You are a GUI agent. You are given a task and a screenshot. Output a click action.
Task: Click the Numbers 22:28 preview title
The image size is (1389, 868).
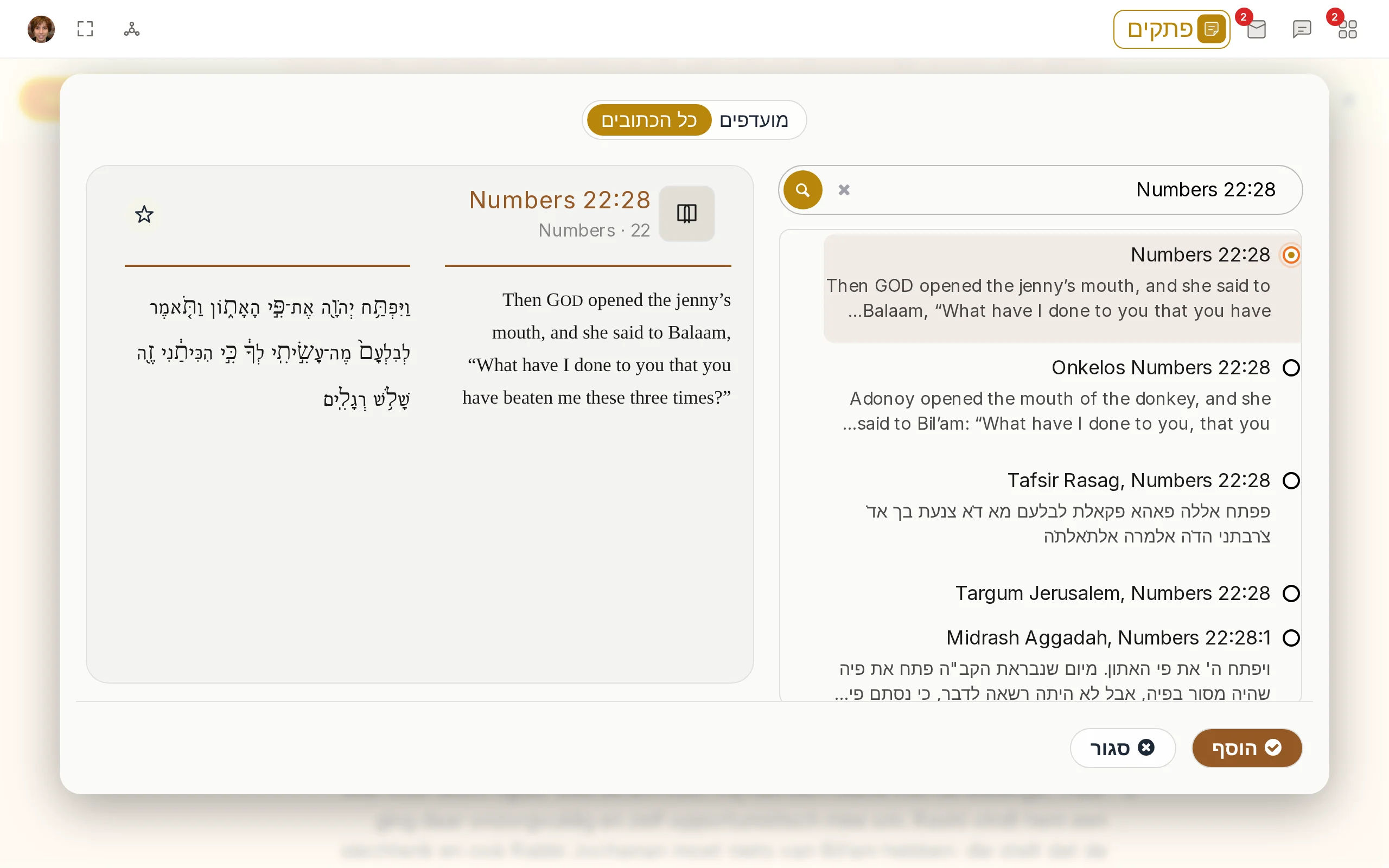pos(559,200)
